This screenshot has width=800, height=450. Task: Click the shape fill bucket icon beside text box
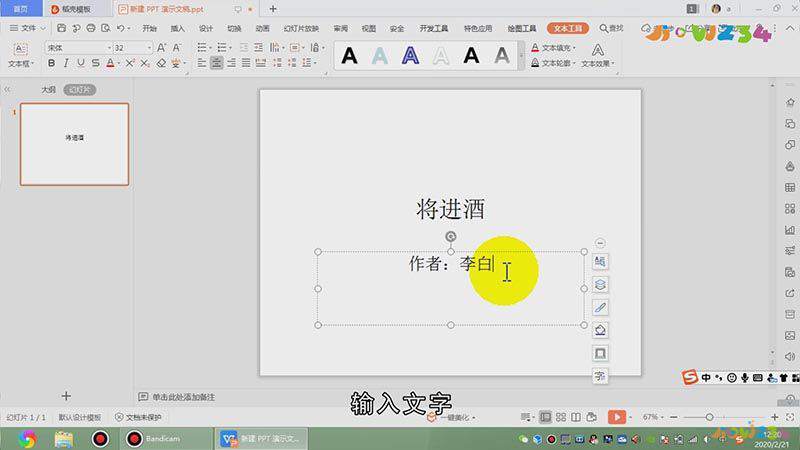pos(600,330)
